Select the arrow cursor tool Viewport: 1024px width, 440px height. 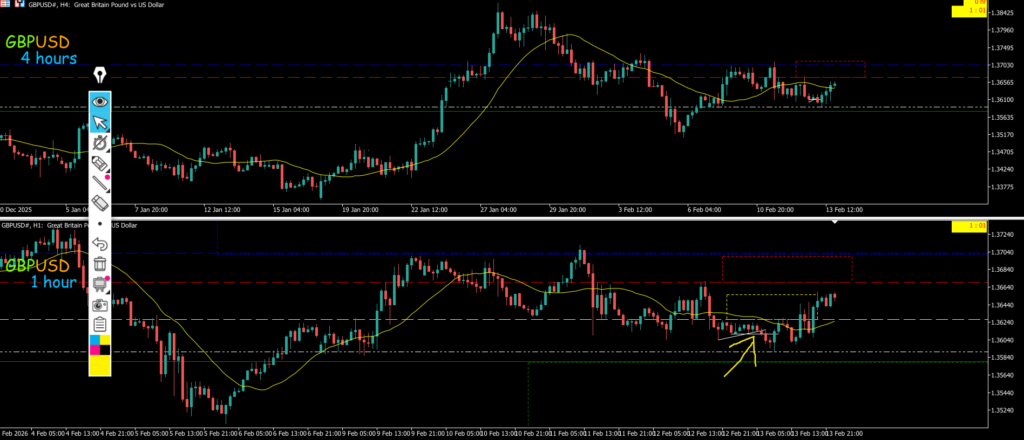pyautogui.click(x=100, y=122)
